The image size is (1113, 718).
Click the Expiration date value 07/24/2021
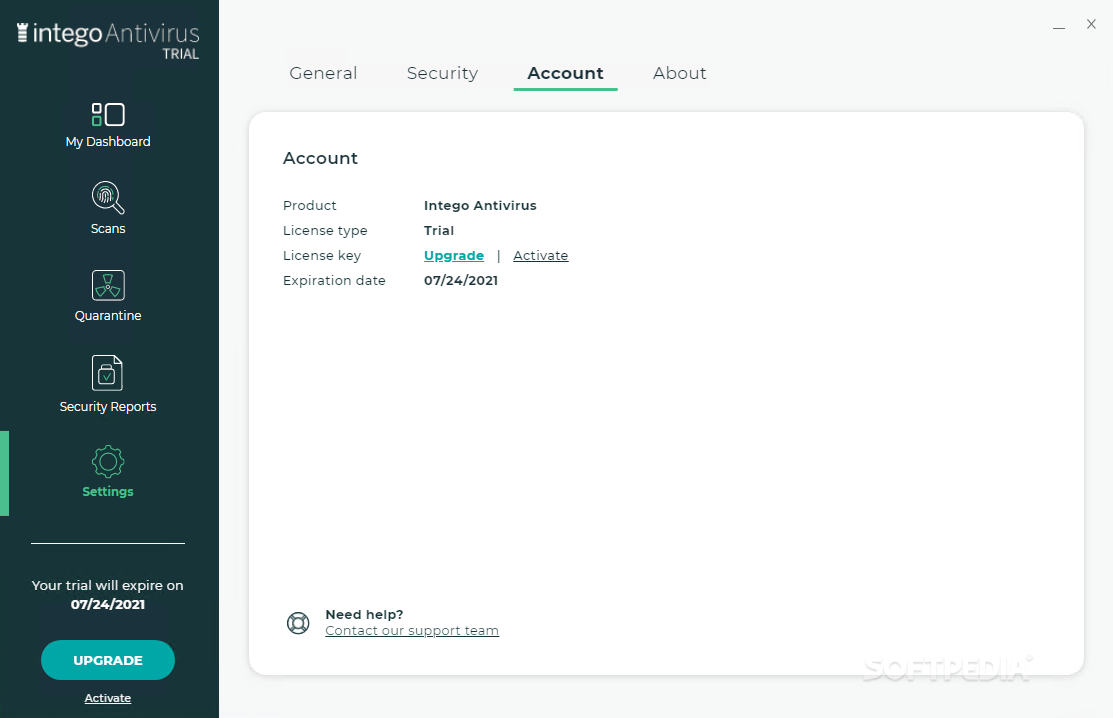pyautogui.click(x=461, y=280)
